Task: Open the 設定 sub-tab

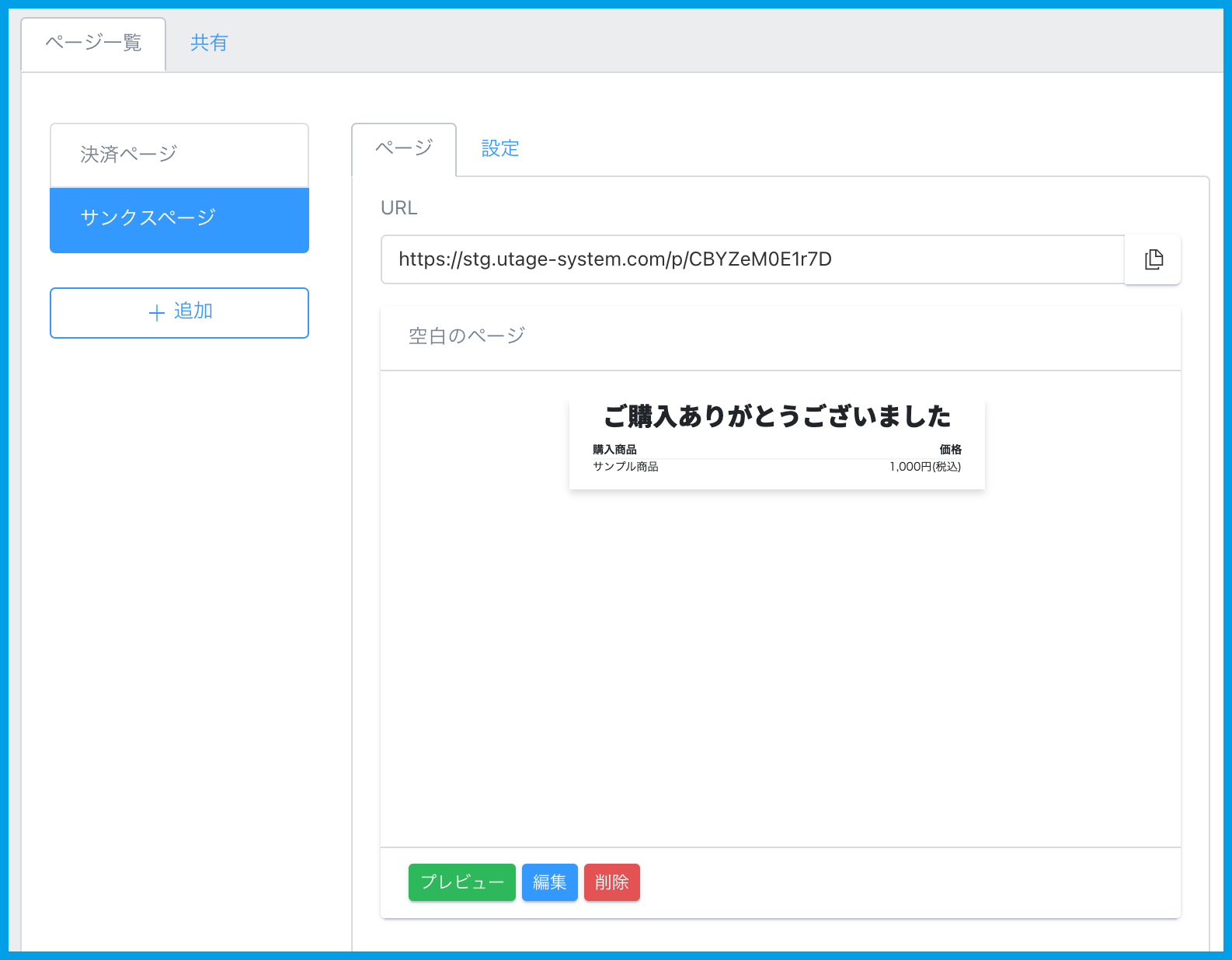Action: coord(499,148)
